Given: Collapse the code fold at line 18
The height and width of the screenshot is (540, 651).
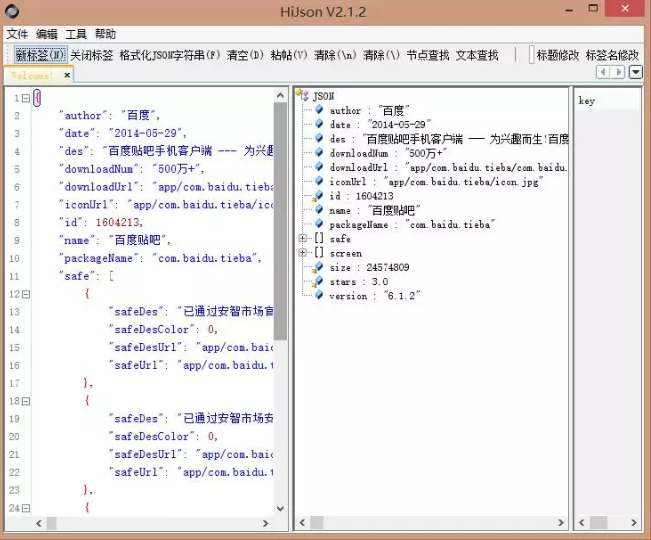Looking at the screenshot, I should pos(26,401).
